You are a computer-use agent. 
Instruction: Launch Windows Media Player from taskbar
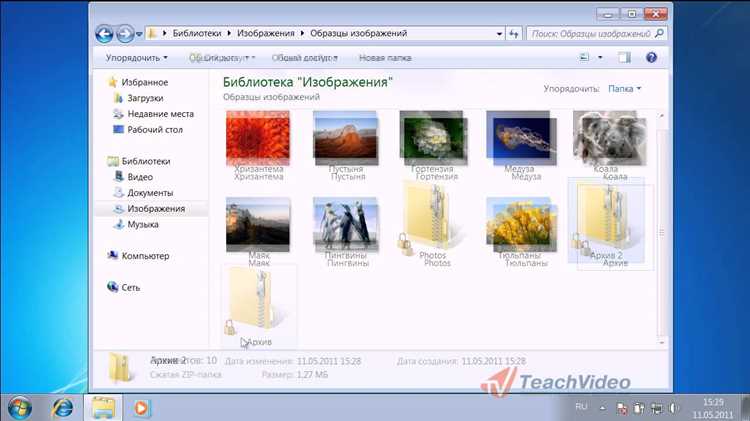[141, 408]
